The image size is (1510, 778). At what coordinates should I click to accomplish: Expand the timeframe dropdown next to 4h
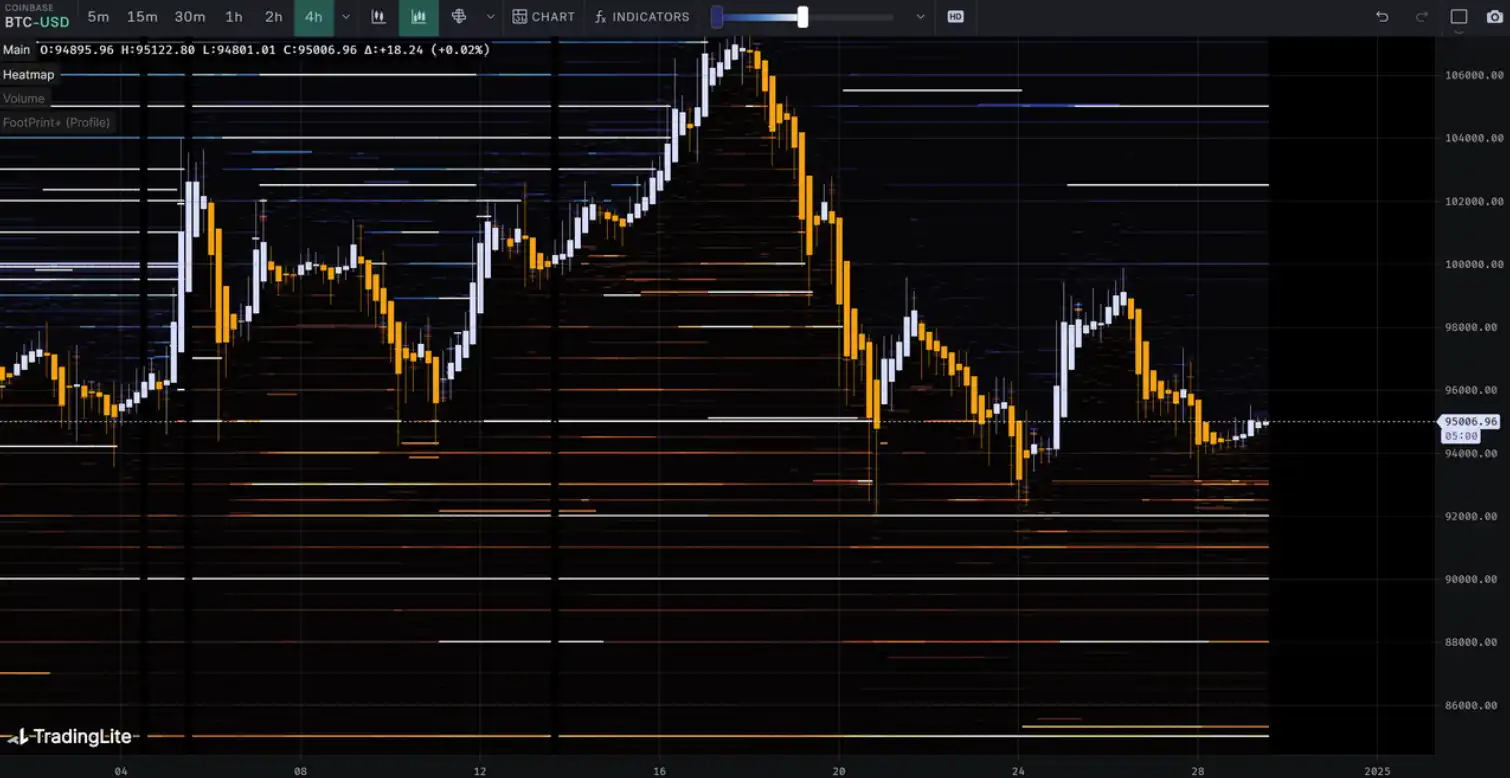pos(346,17)
